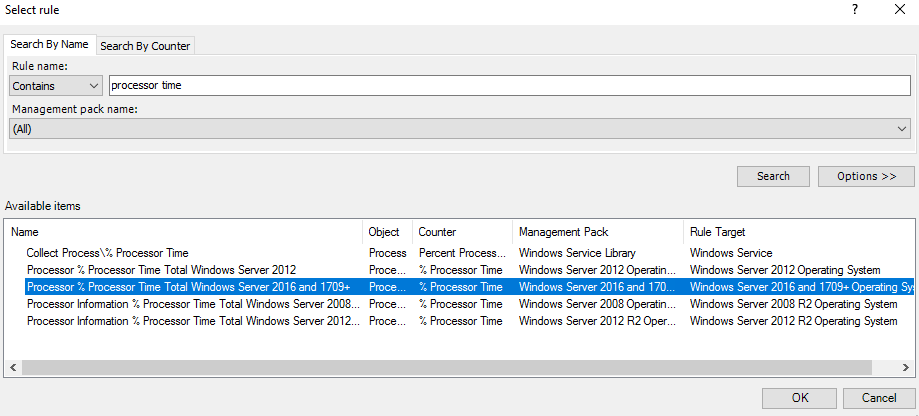Switch to the Search By Counter tab
The image size is (919, 416).
pos(145,46)
